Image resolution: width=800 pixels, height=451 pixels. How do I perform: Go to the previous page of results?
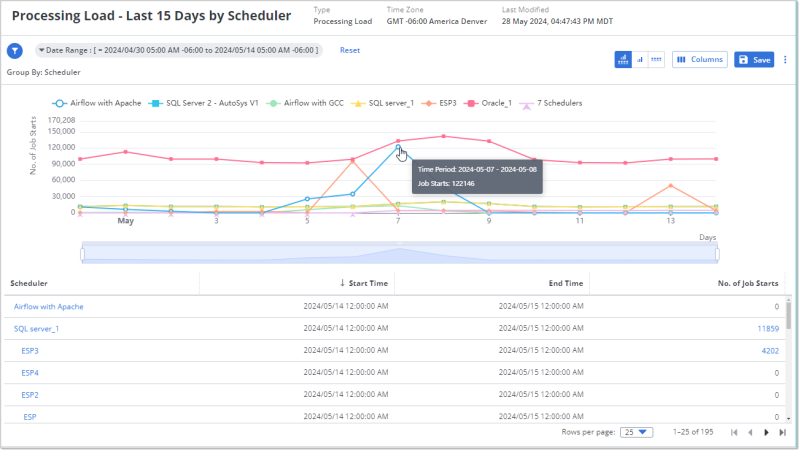[x=751, y=432]
